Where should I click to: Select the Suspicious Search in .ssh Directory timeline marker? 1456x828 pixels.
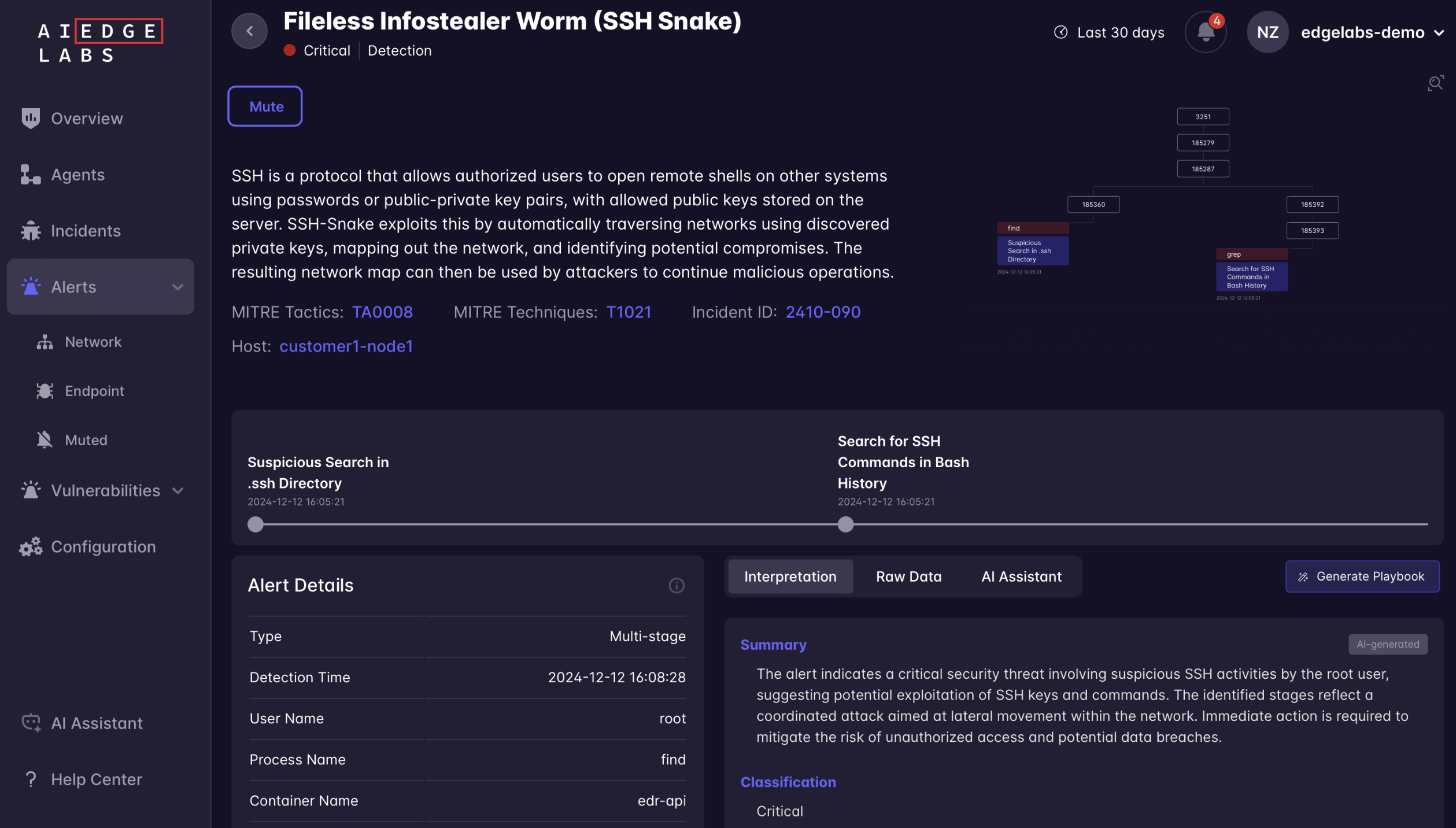(x=255, y=524)
